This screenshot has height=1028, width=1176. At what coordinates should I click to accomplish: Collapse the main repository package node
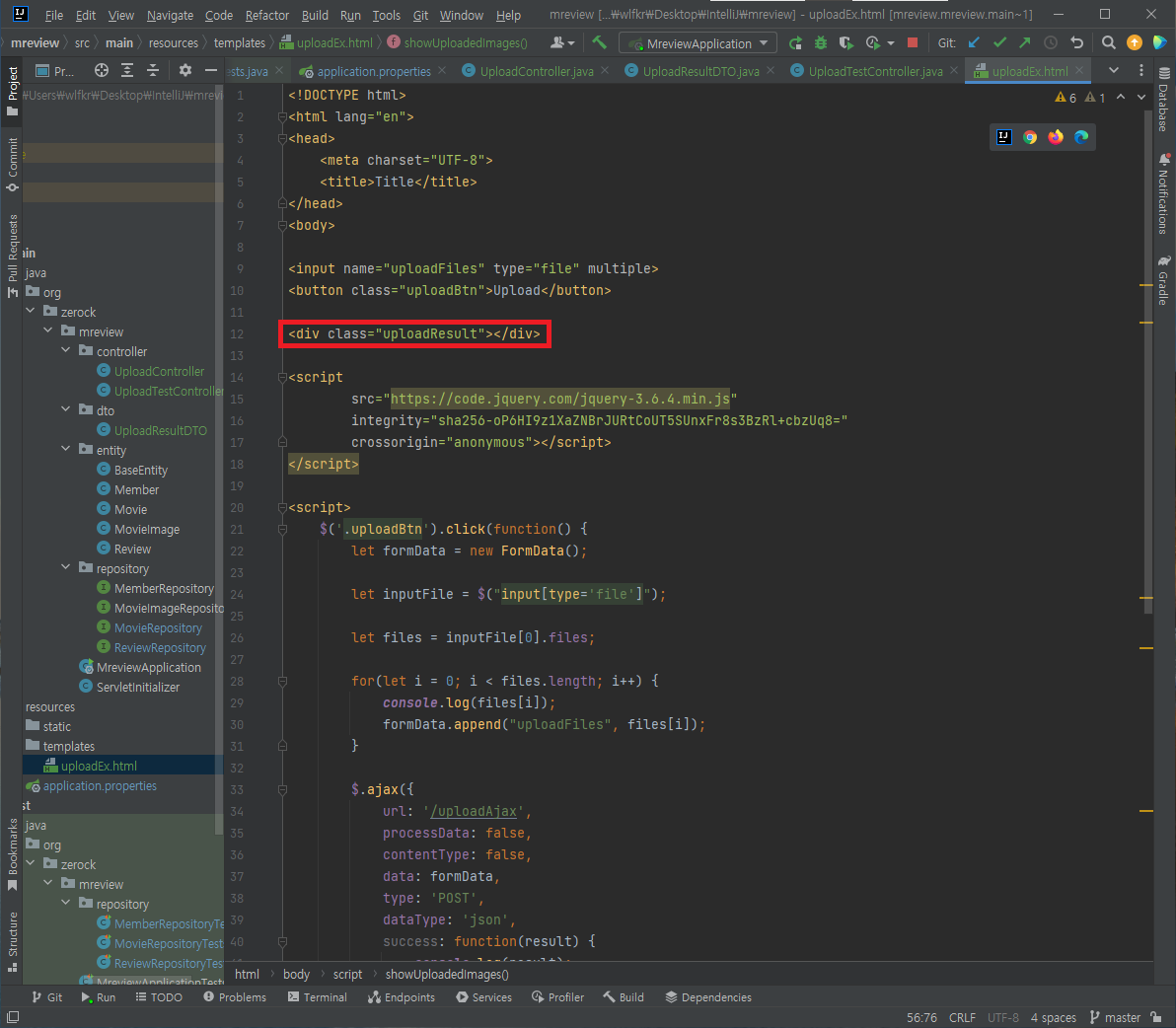click(x=66, y=567)
